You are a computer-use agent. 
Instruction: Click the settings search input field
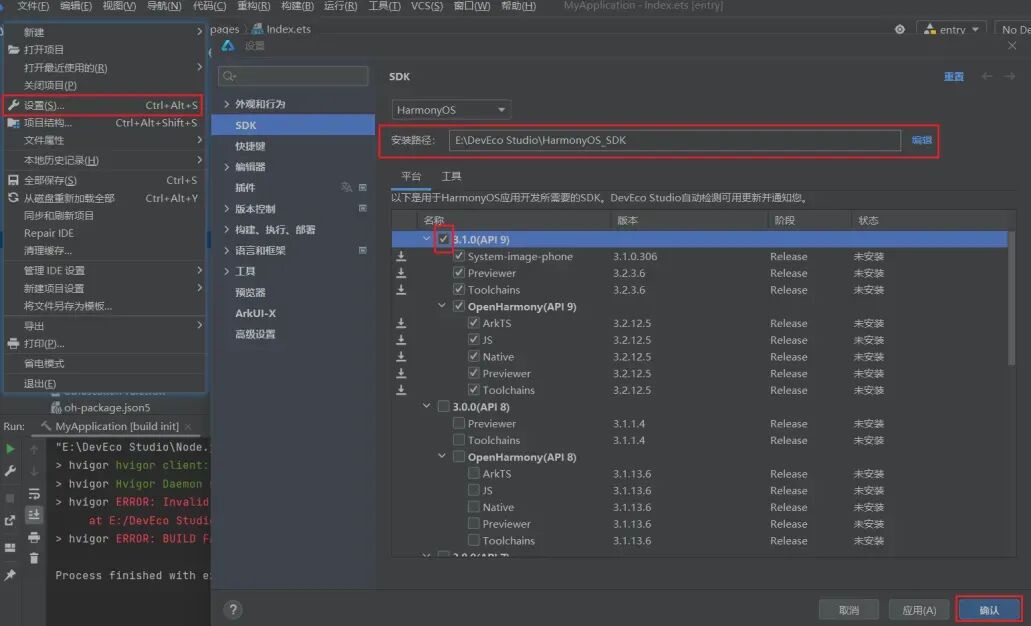[293, 76]
